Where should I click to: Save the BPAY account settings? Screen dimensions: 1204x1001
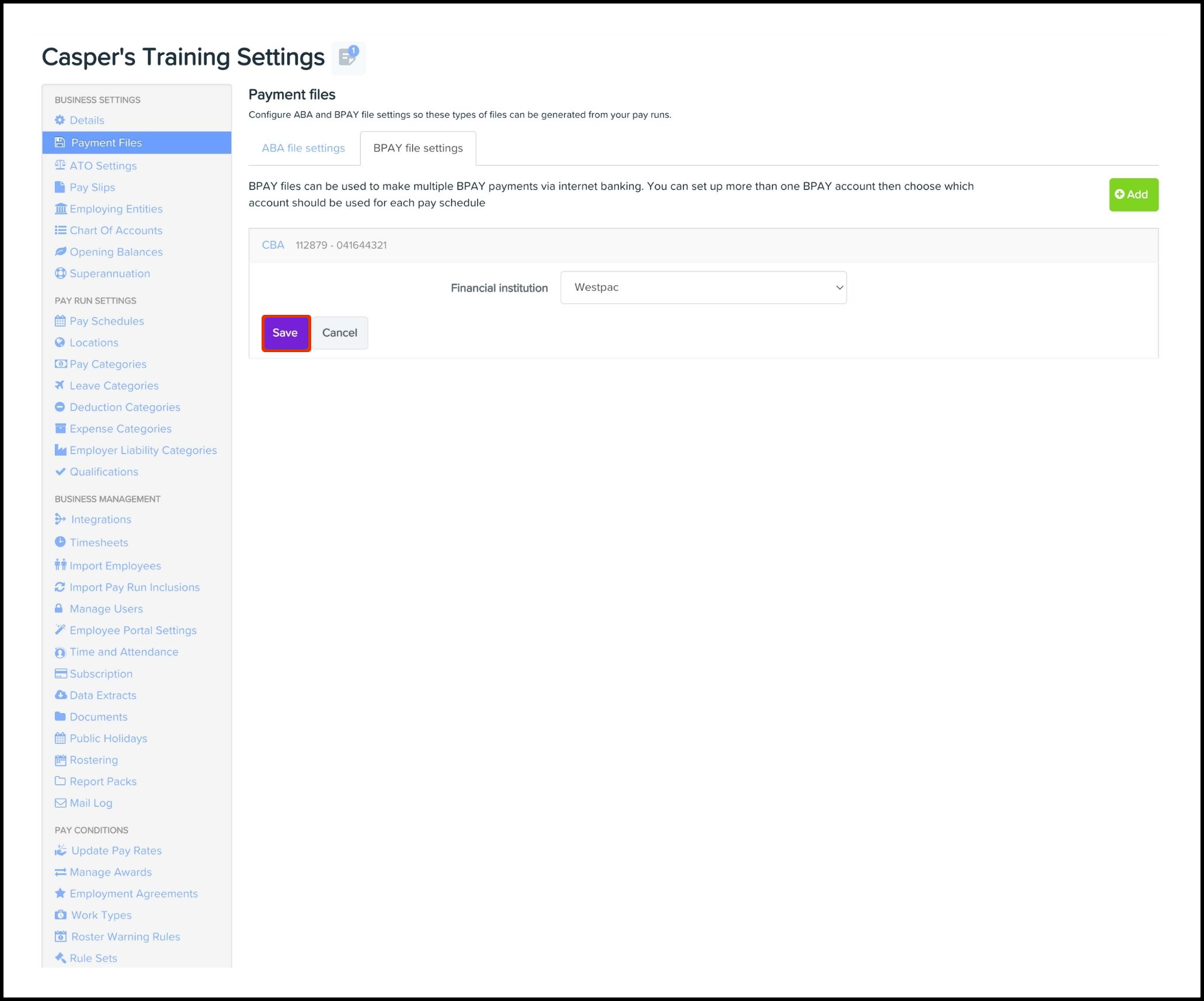[286, 333]
